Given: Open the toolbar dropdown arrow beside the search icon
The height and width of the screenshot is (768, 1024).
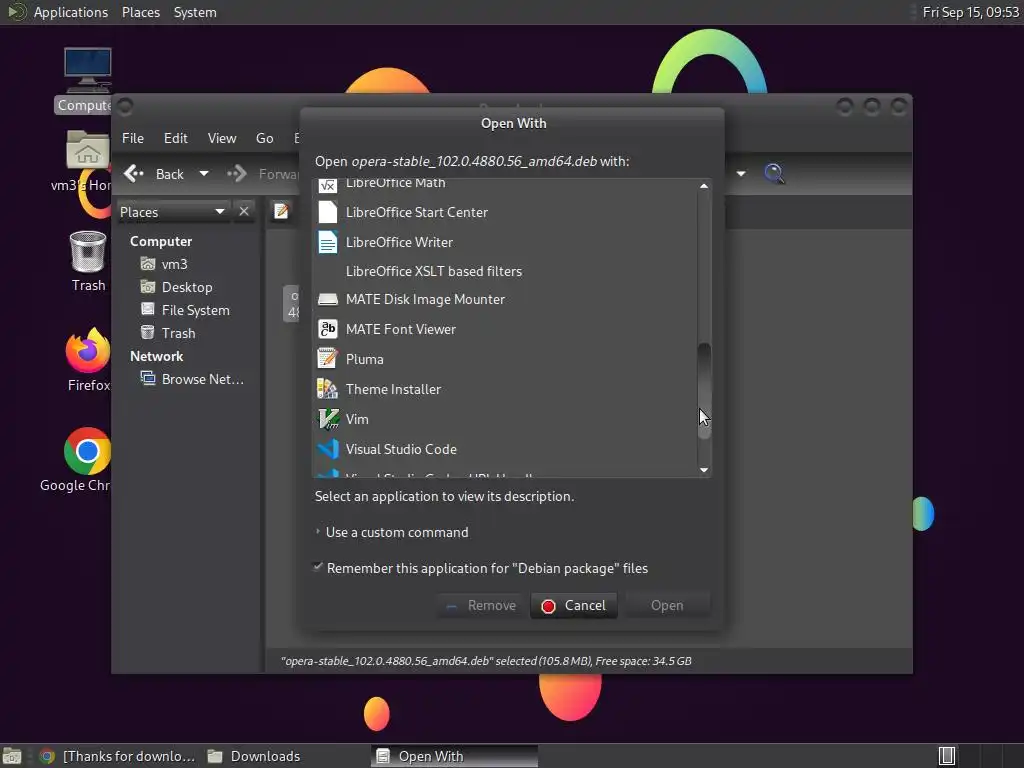Looking at the screenshot, I should point(741,174).
